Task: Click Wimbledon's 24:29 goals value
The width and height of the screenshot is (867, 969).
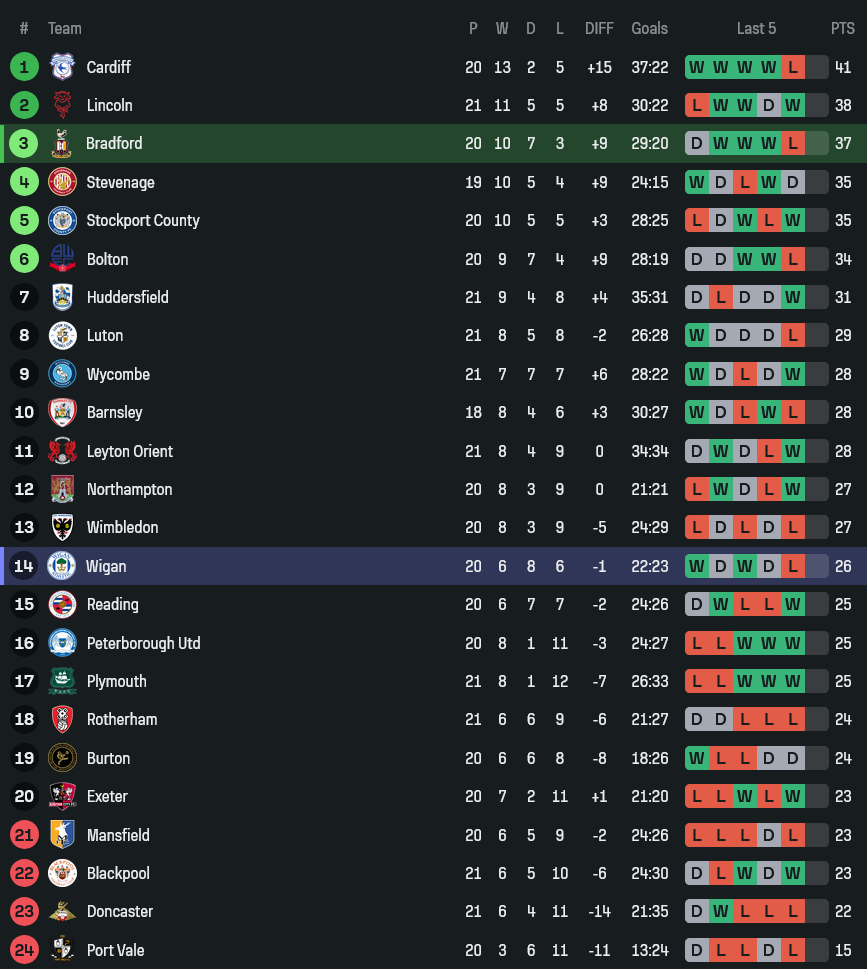Action: 649,527
